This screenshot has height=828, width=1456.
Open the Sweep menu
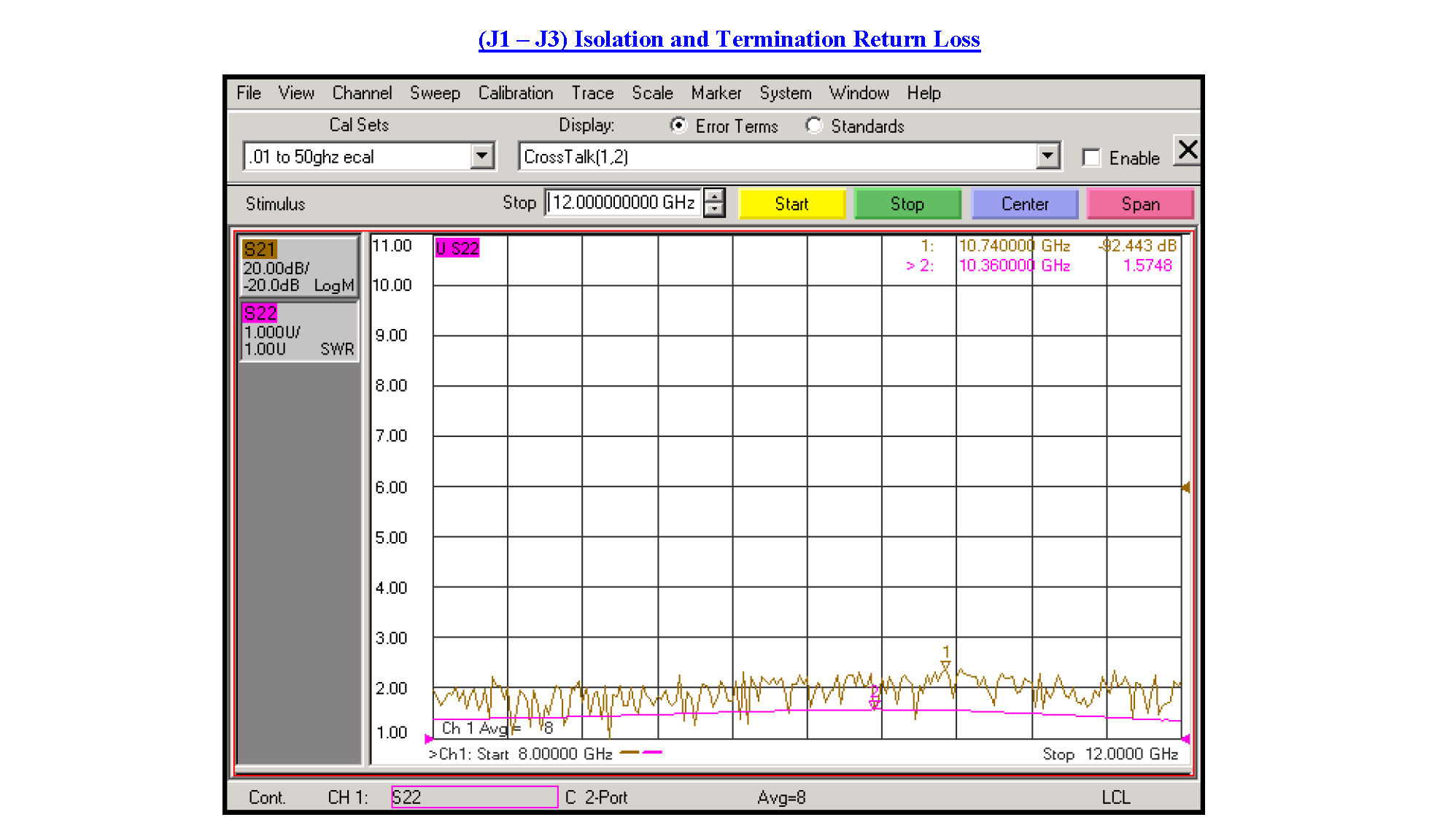coord(435,93)
